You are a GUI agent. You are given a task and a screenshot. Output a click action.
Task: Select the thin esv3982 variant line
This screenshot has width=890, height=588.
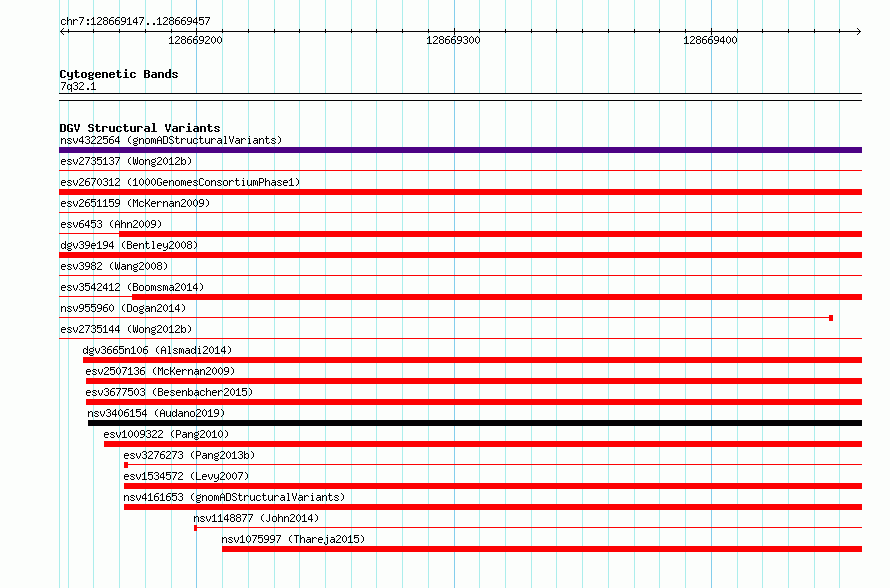tap(460, 275)
